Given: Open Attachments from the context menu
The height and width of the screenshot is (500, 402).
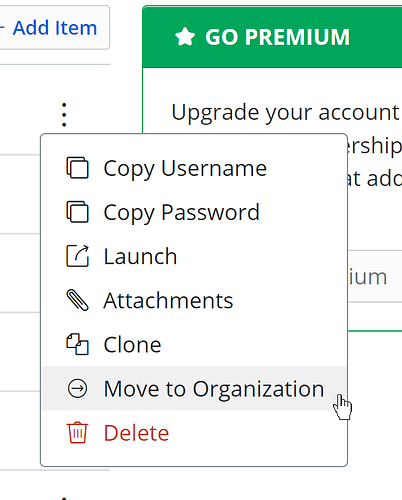Looking at the screenshot, I should coord(168,301).
